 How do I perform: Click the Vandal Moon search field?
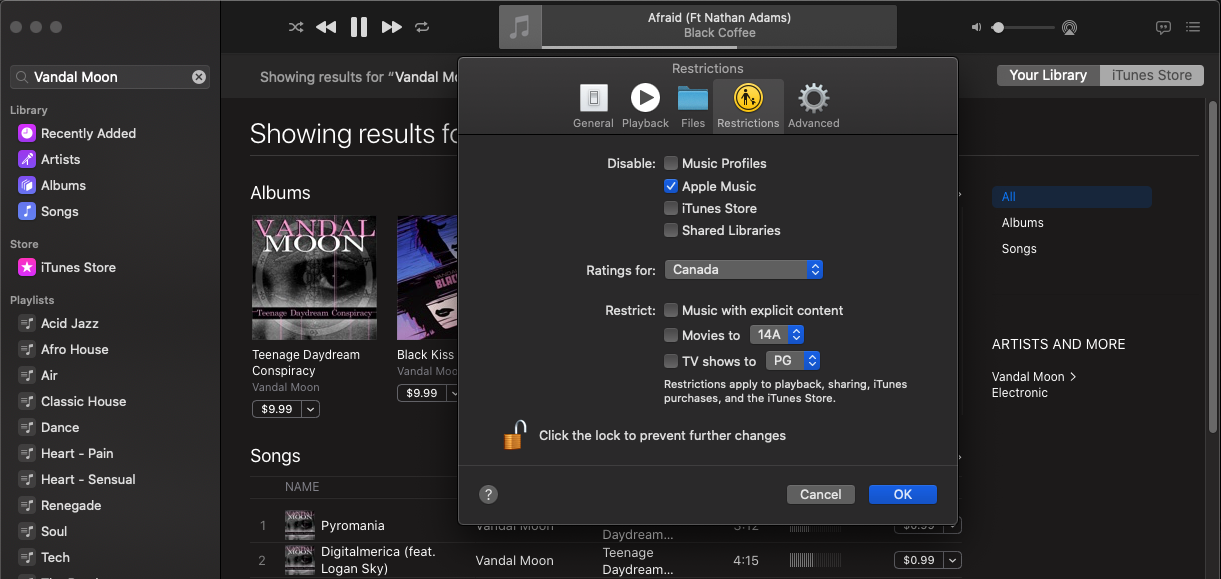click(110, 77)
